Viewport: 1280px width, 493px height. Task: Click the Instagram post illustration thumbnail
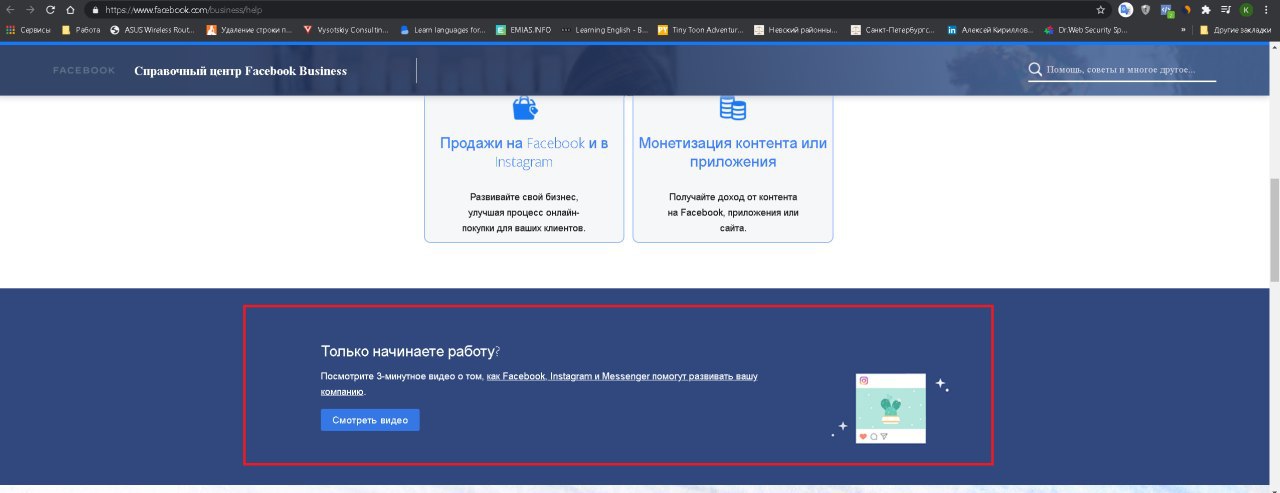point(891,408)
